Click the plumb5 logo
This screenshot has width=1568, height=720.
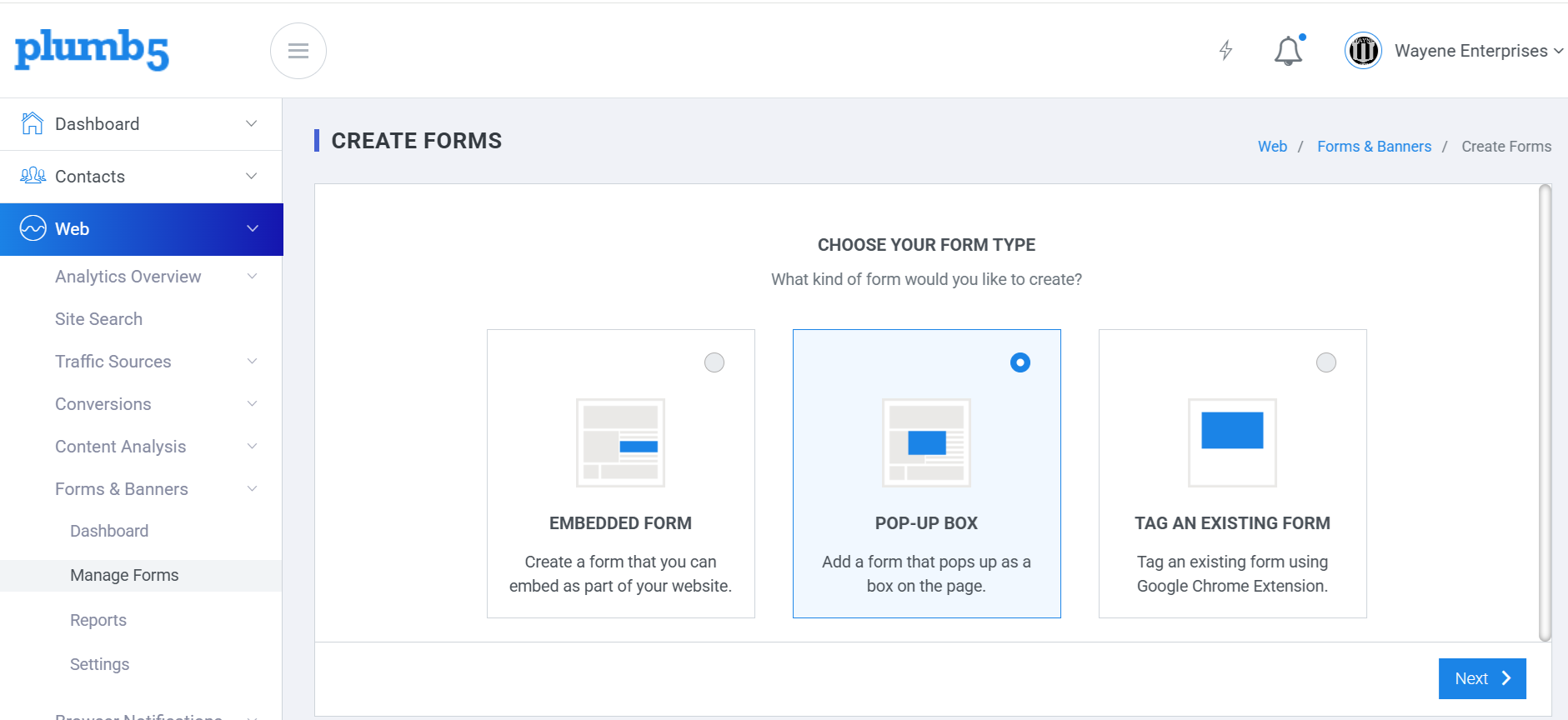coord(92,50)
